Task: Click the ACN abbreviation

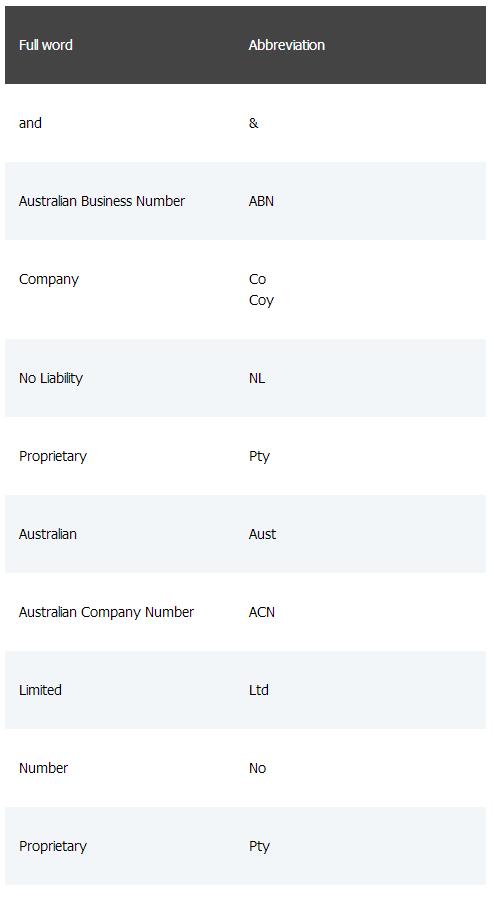Action: pos(262,612)
